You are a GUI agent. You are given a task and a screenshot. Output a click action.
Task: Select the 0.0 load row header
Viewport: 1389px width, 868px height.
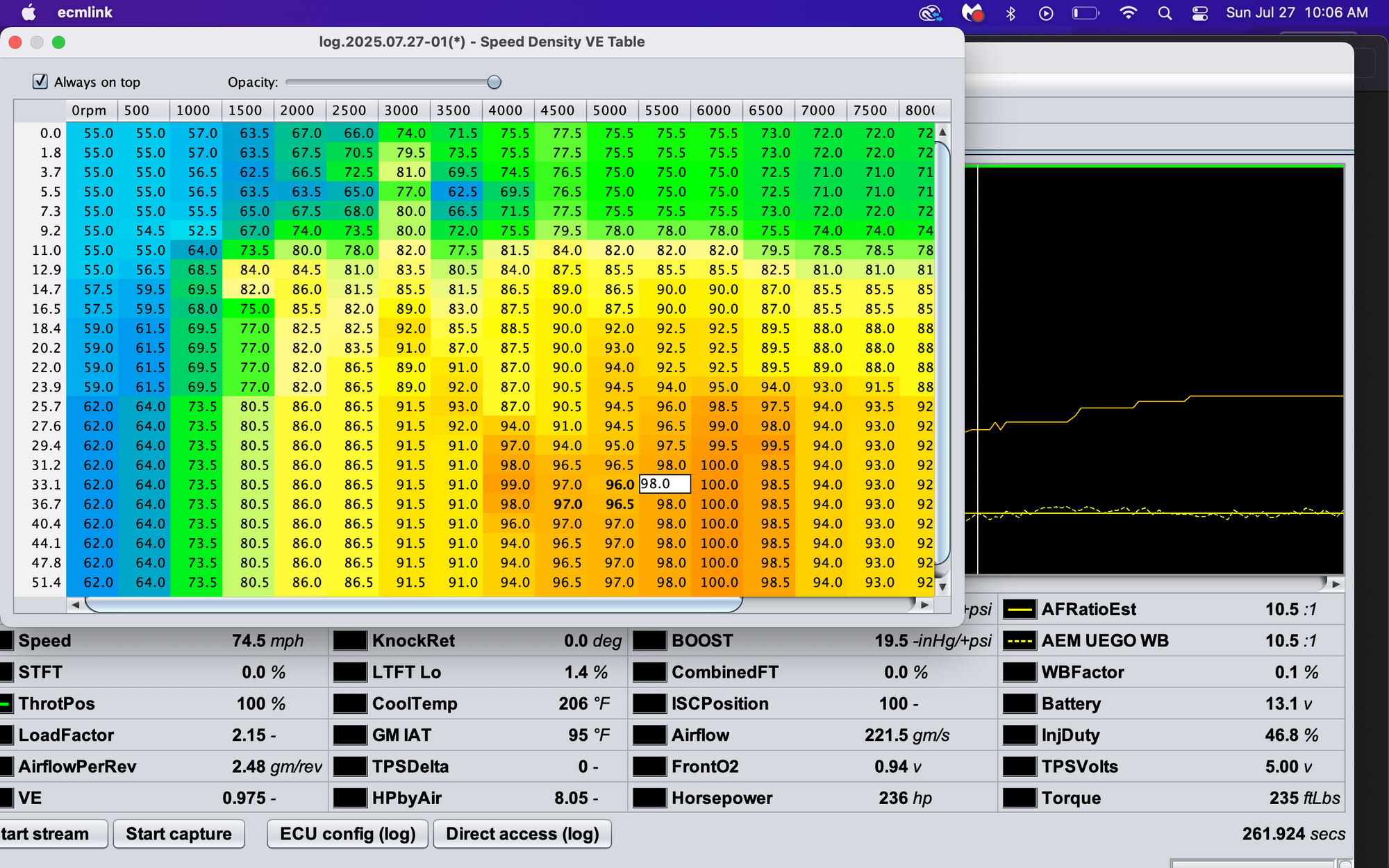pos(40,133)
